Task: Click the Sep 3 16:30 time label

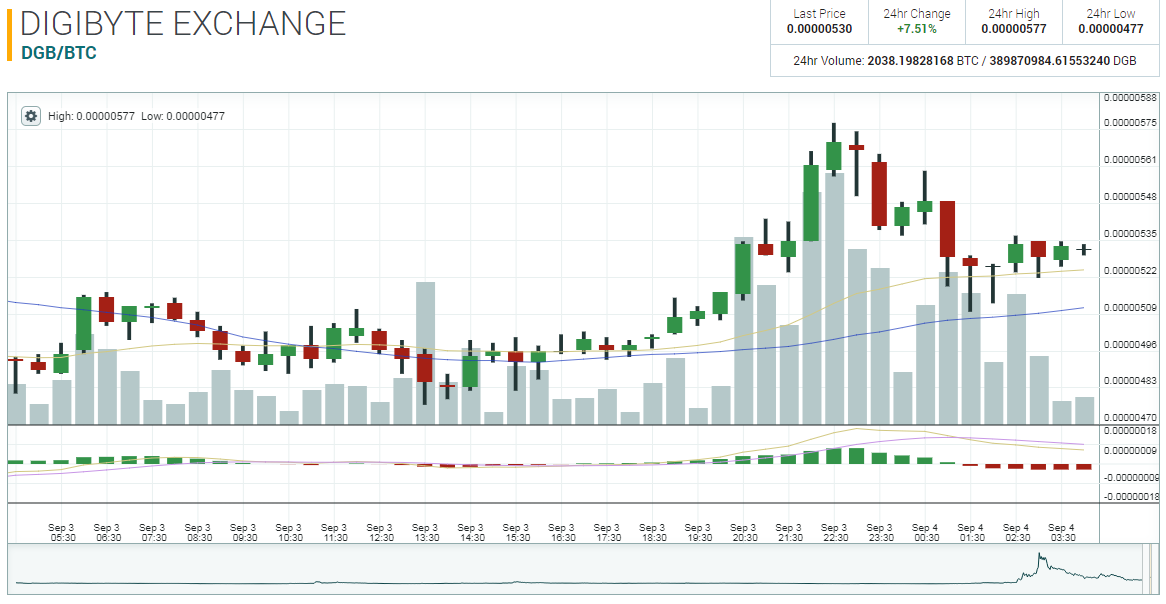Action: click(561, 533)
